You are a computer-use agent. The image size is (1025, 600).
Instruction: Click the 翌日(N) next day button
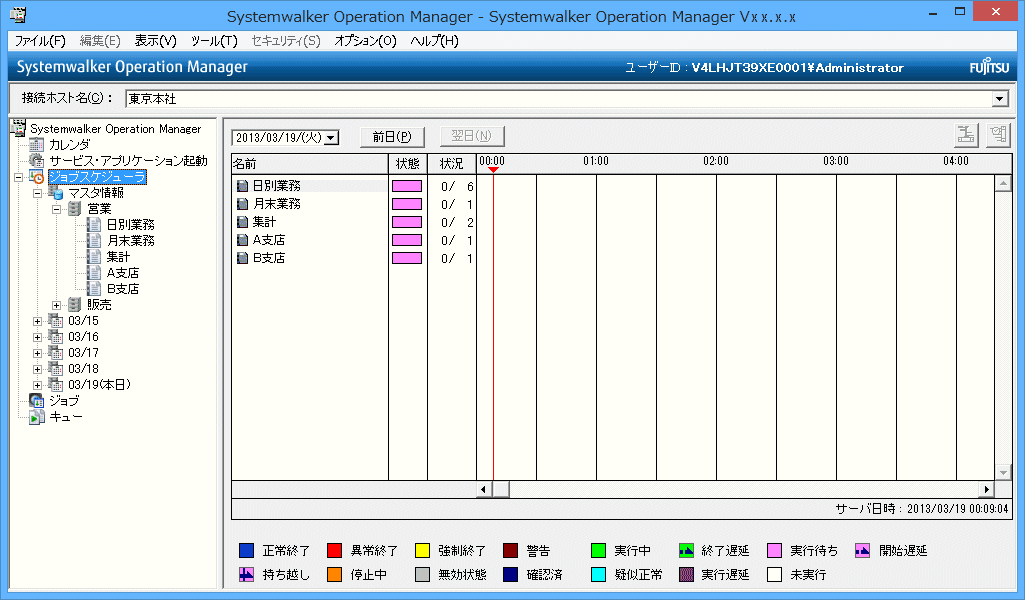pos(471,136)
